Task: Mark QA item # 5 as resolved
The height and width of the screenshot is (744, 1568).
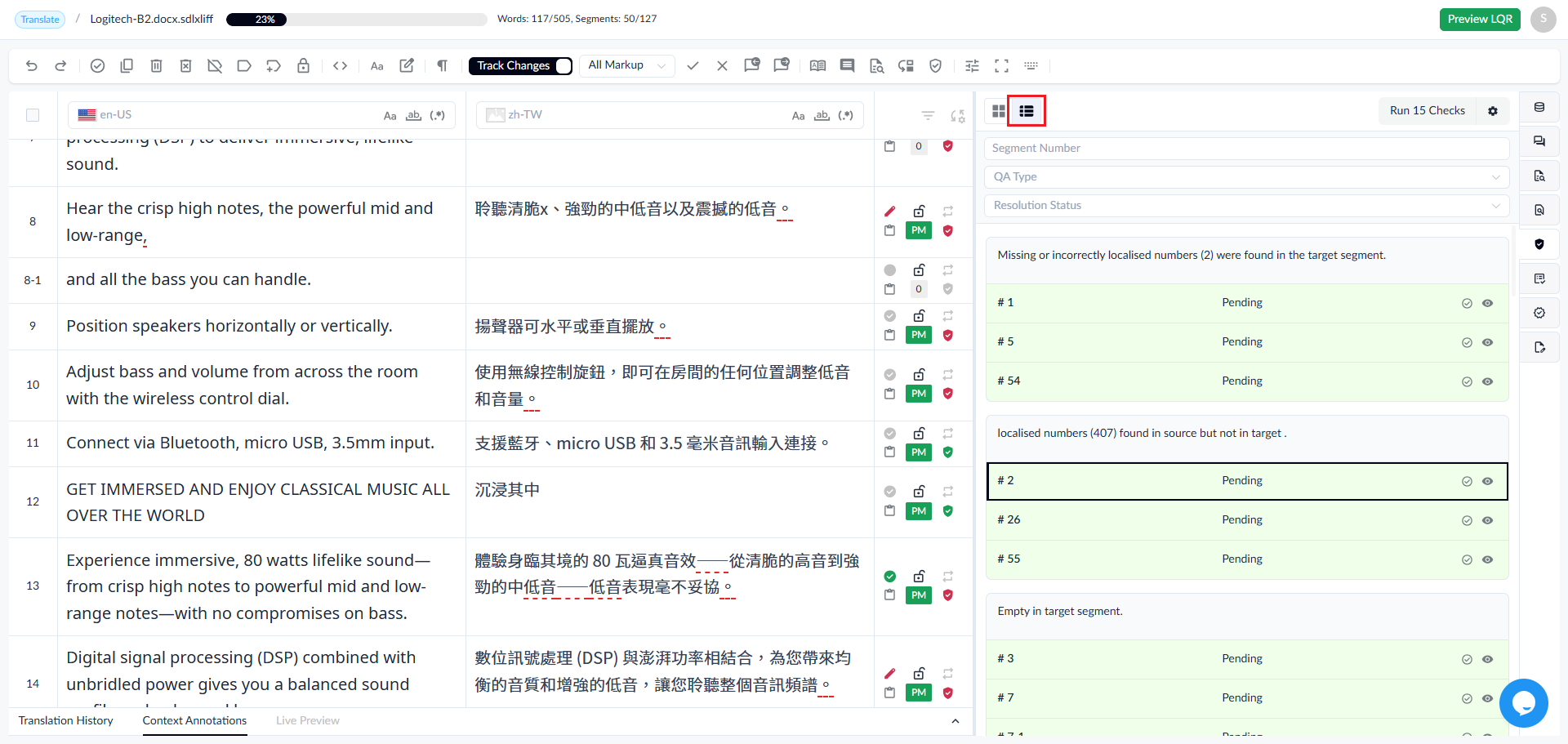Action: coord(1467,342)
